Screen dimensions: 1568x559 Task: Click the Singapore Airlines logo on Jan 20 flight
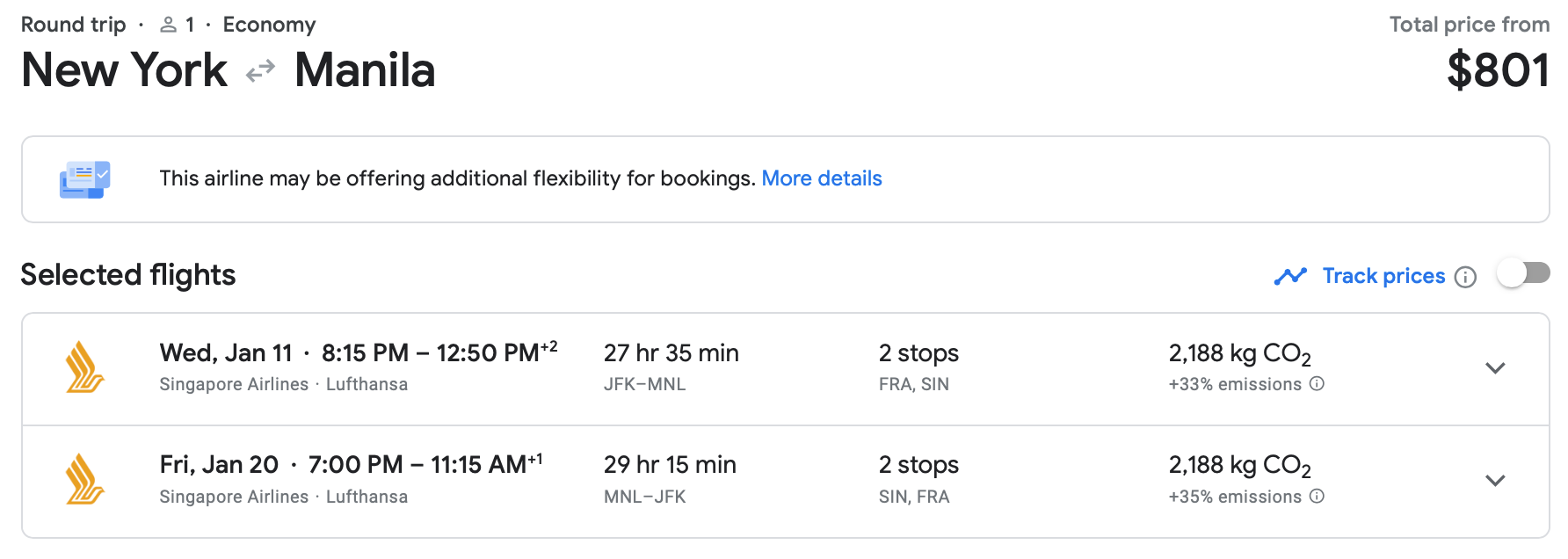click(85, 480)
